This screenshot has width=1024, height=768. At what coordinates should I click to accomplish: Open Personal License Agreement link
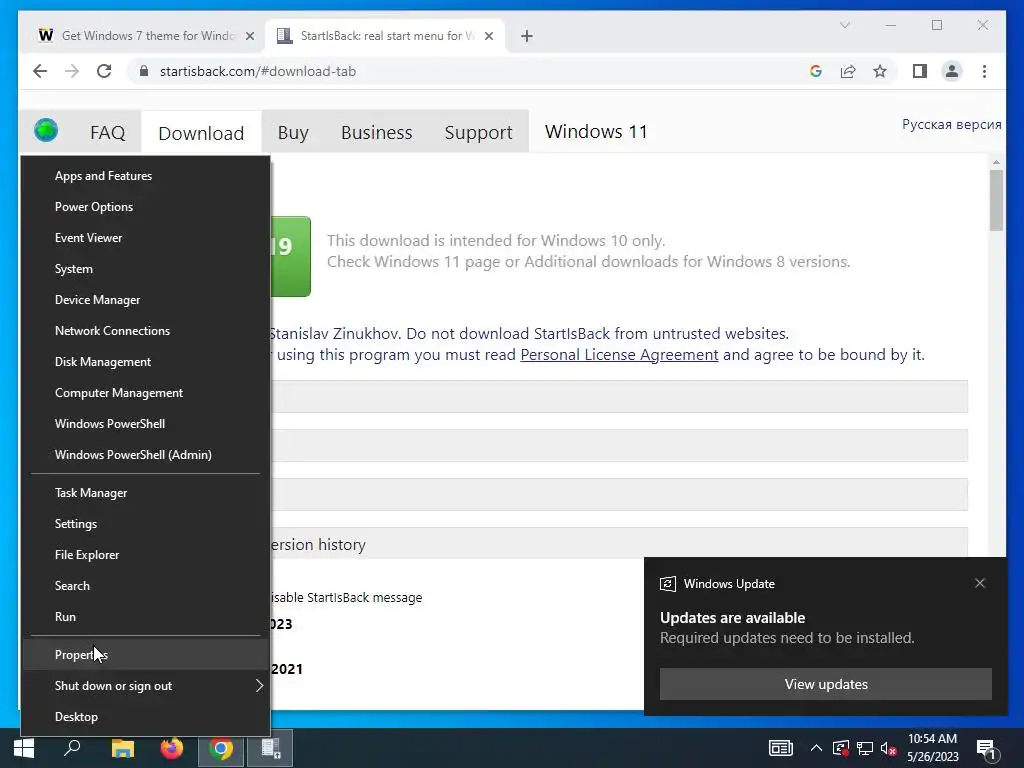(619, 355)
